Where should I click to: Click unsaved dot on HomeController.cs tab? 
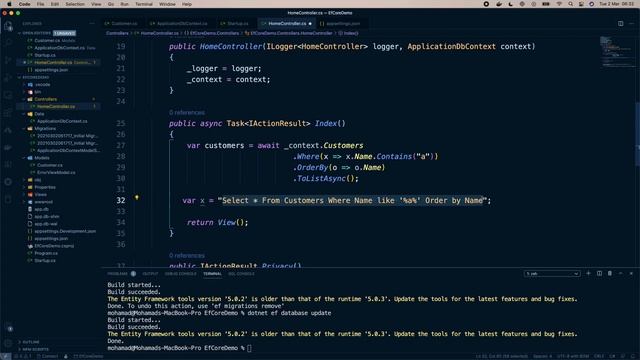click(x=310, y=24)
